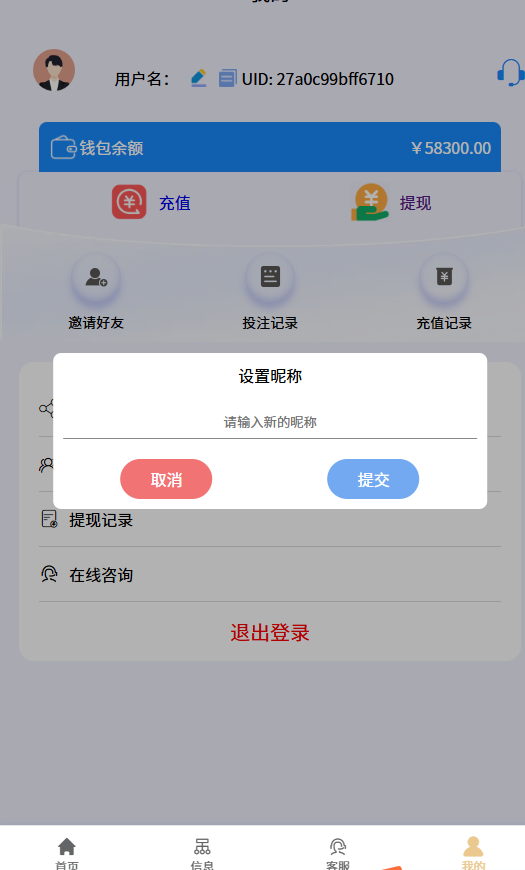The height and width of the screenshot is (870, 525).
Task: Switch to the 我的 profile tab
Action: pos(473,853)
